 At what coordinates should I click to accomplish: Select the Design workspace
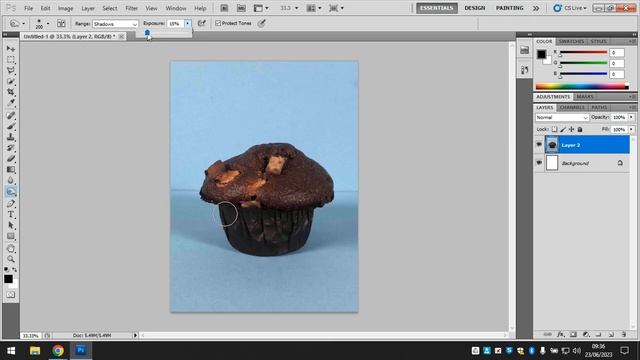pyautogui.click(x=475, y=8)
